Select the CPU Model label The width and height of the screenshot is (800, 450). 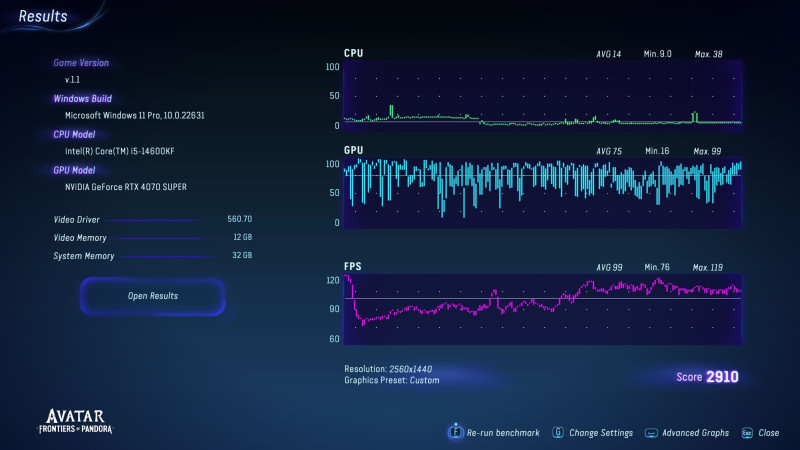pos(74,134)
